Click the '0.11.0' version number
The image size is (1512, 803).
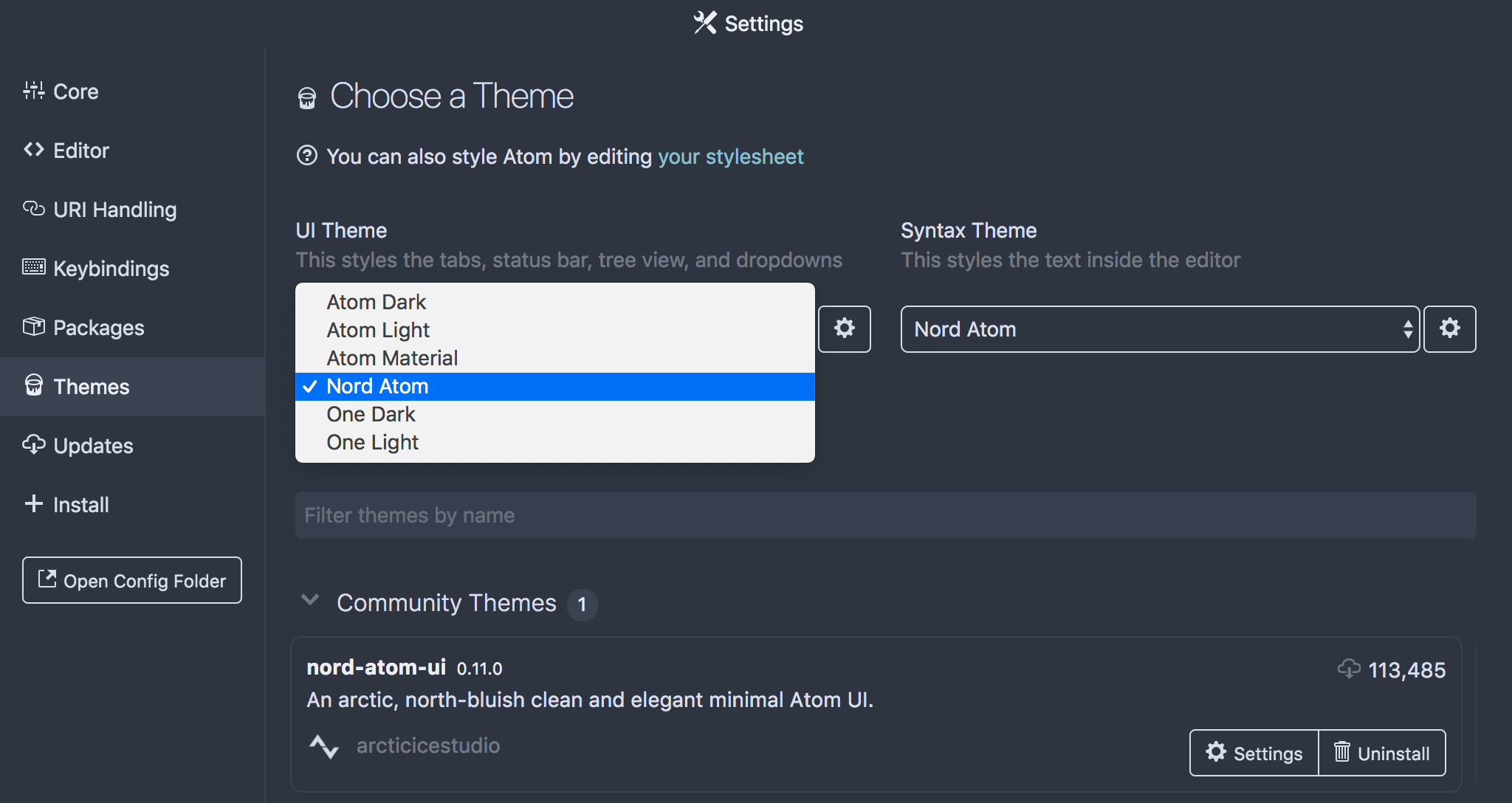pyautogui.click(x=480, y=669)
